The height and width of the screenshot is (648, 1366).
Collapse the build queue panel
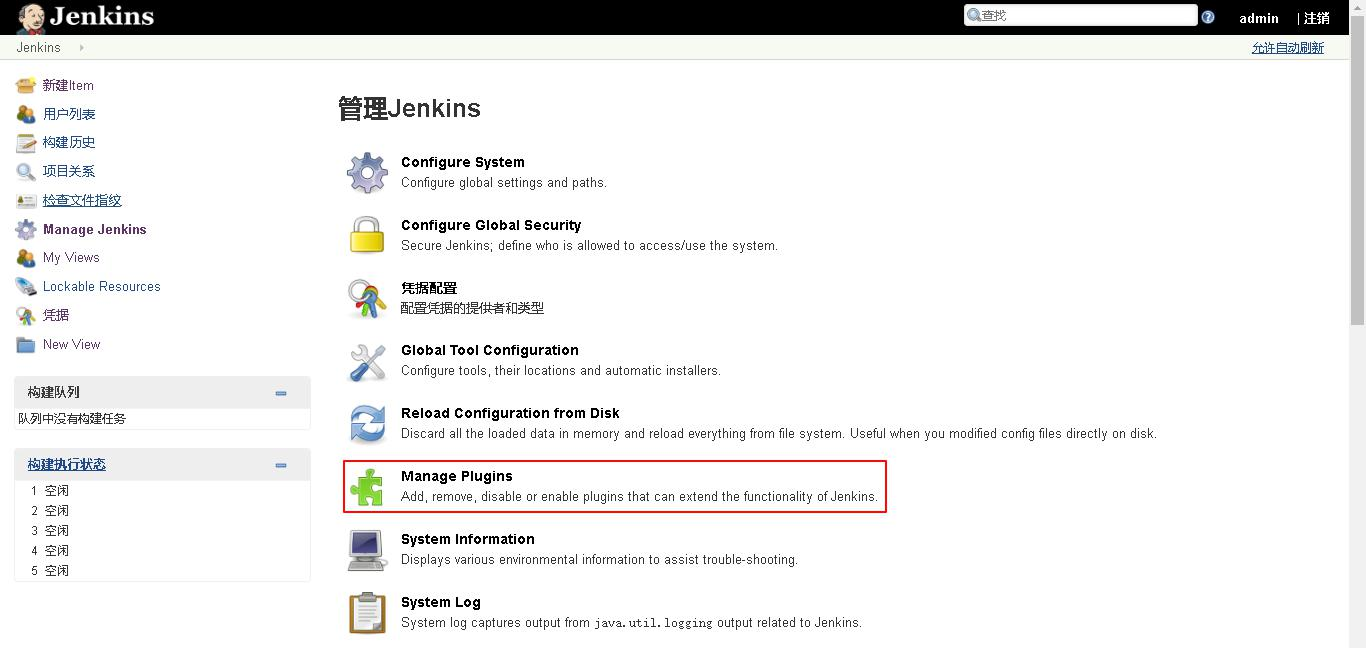coord(281,393)
